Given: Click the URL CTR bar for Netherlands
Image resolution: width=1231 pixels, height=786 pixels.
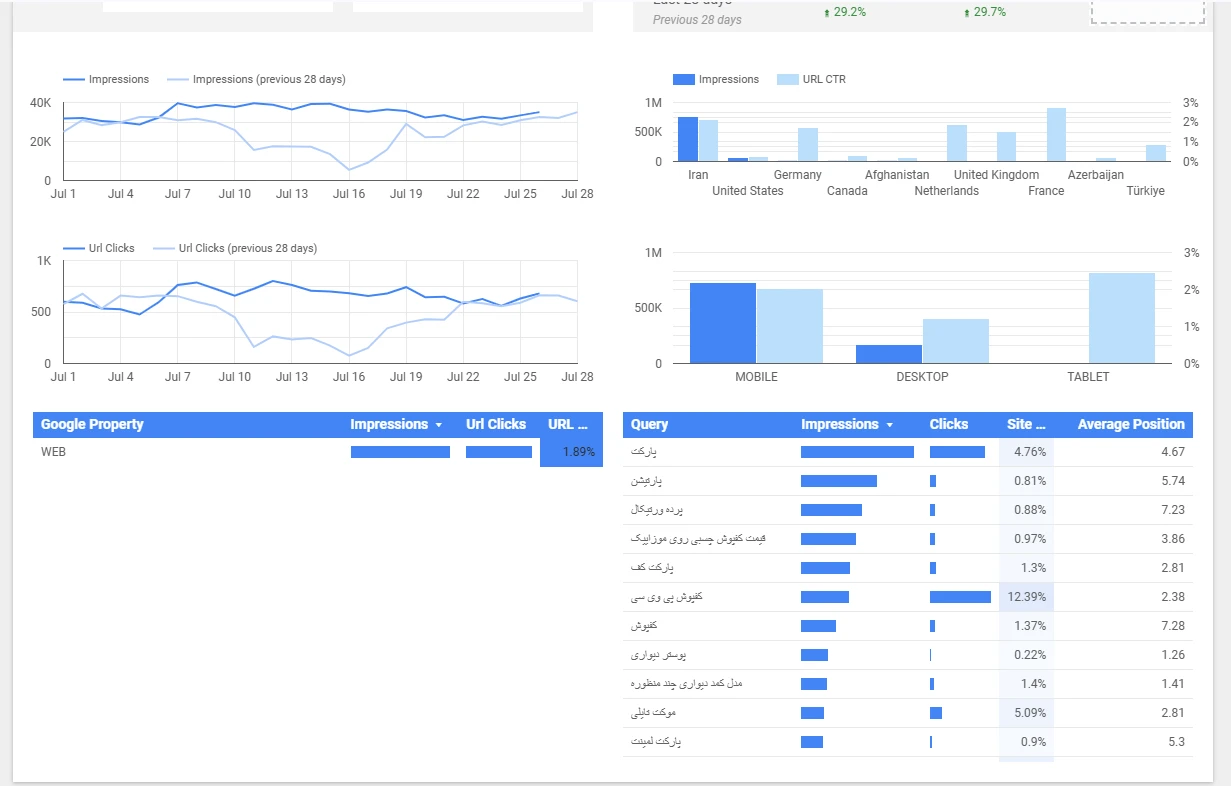Looking at the screenshot, I should point(956,143).
